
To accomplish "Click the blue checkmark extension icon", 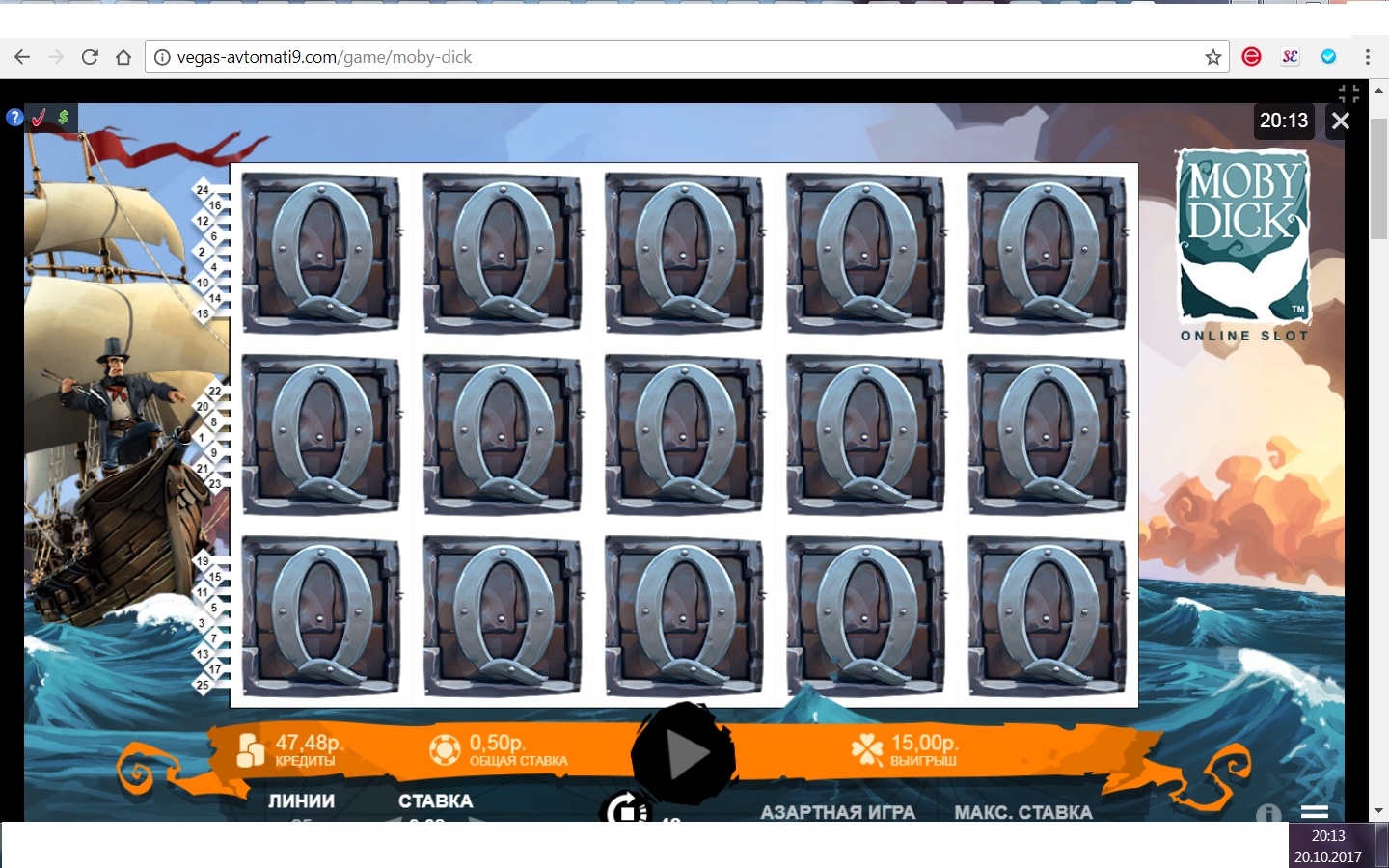I will click(x=1328, y=57).
